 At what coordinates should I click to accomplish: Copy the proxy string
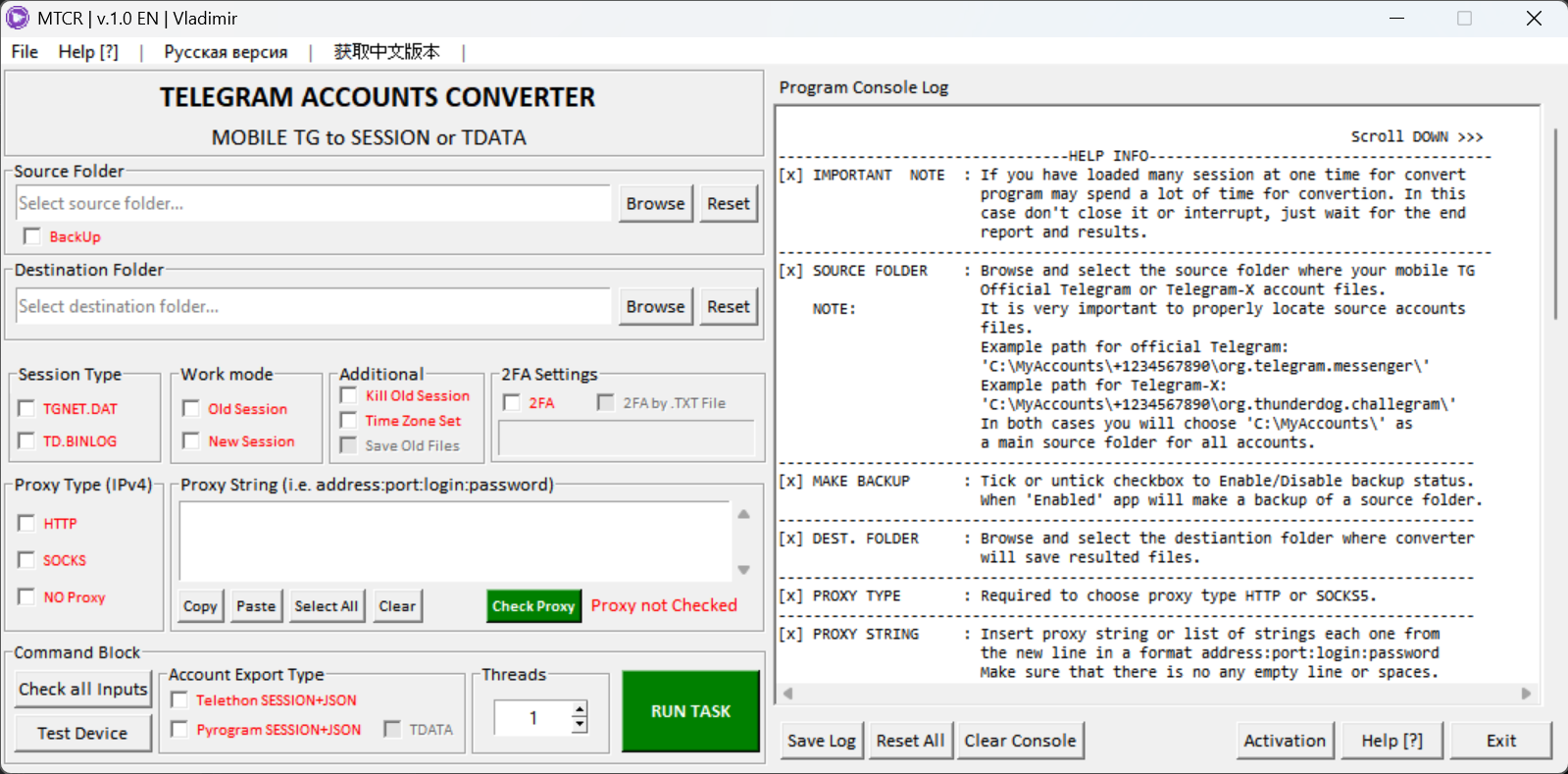[x=200, y=606]
